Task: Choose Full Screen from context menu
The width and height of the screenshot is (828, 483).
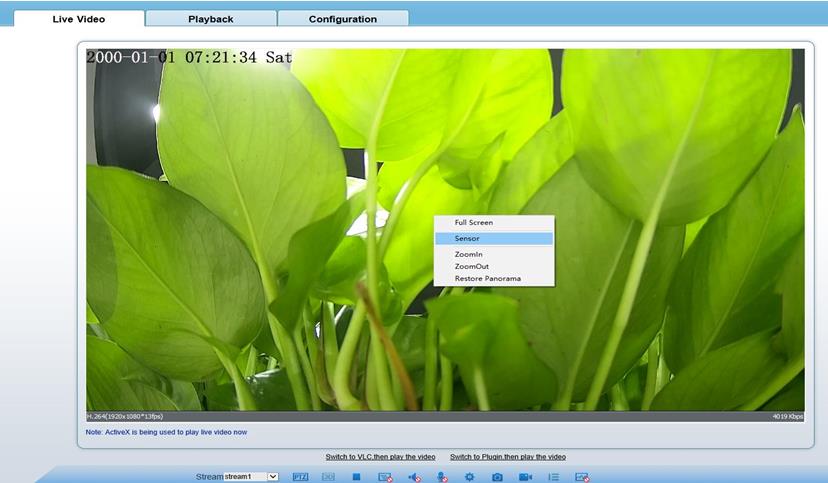Action: (474, 223)
